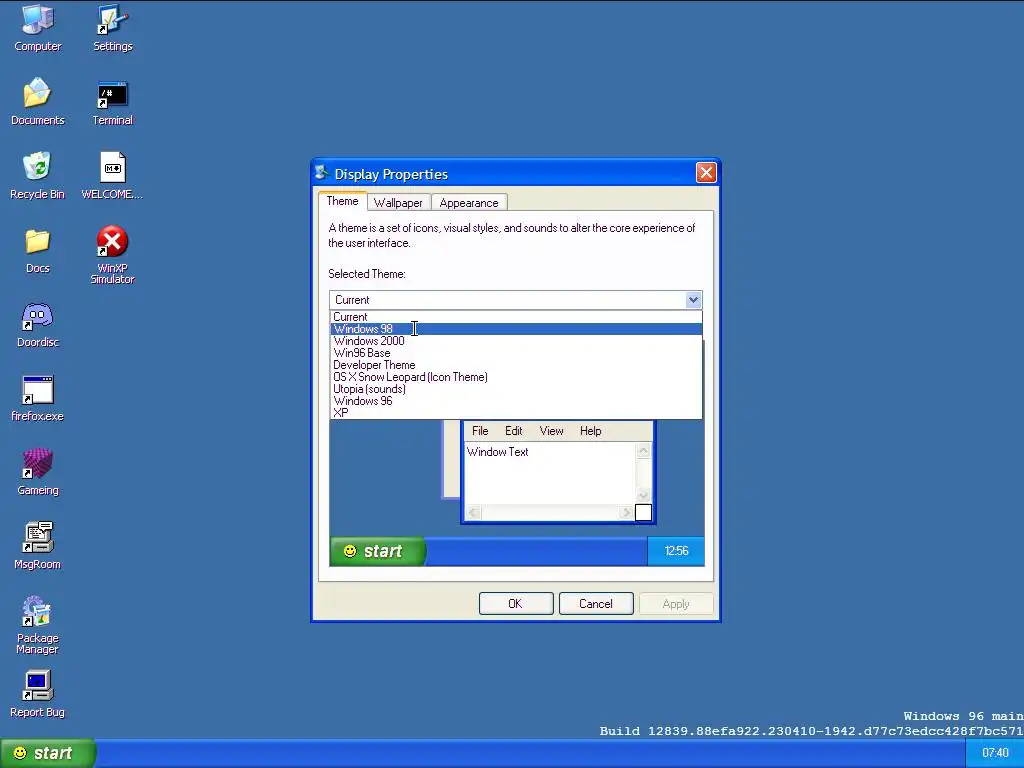Choose Utopia (sounds) theme option
The height and width of the screenshot is (768, 1024).
516,389
